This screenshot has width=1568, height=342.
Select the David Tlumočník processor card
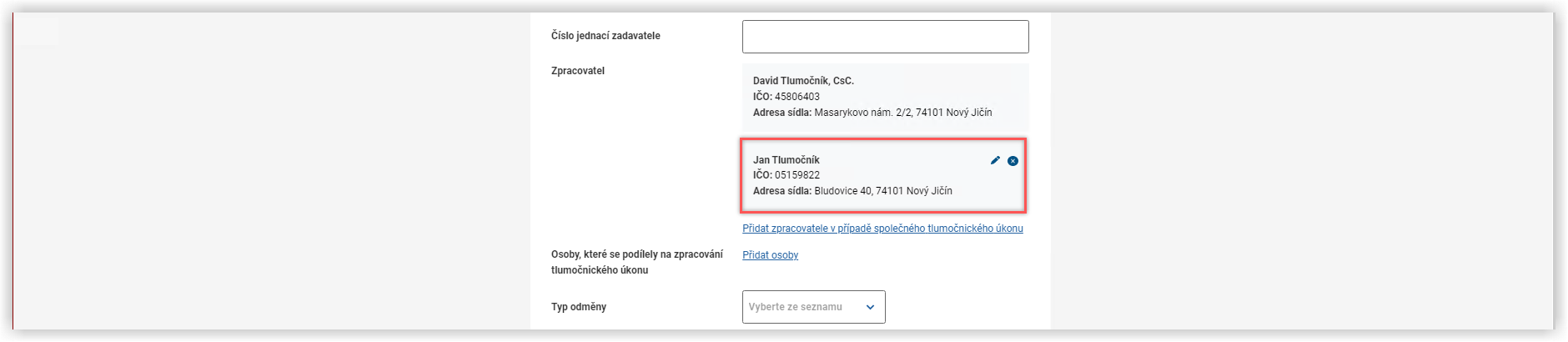pyautogui.click(x=885, y=97)
